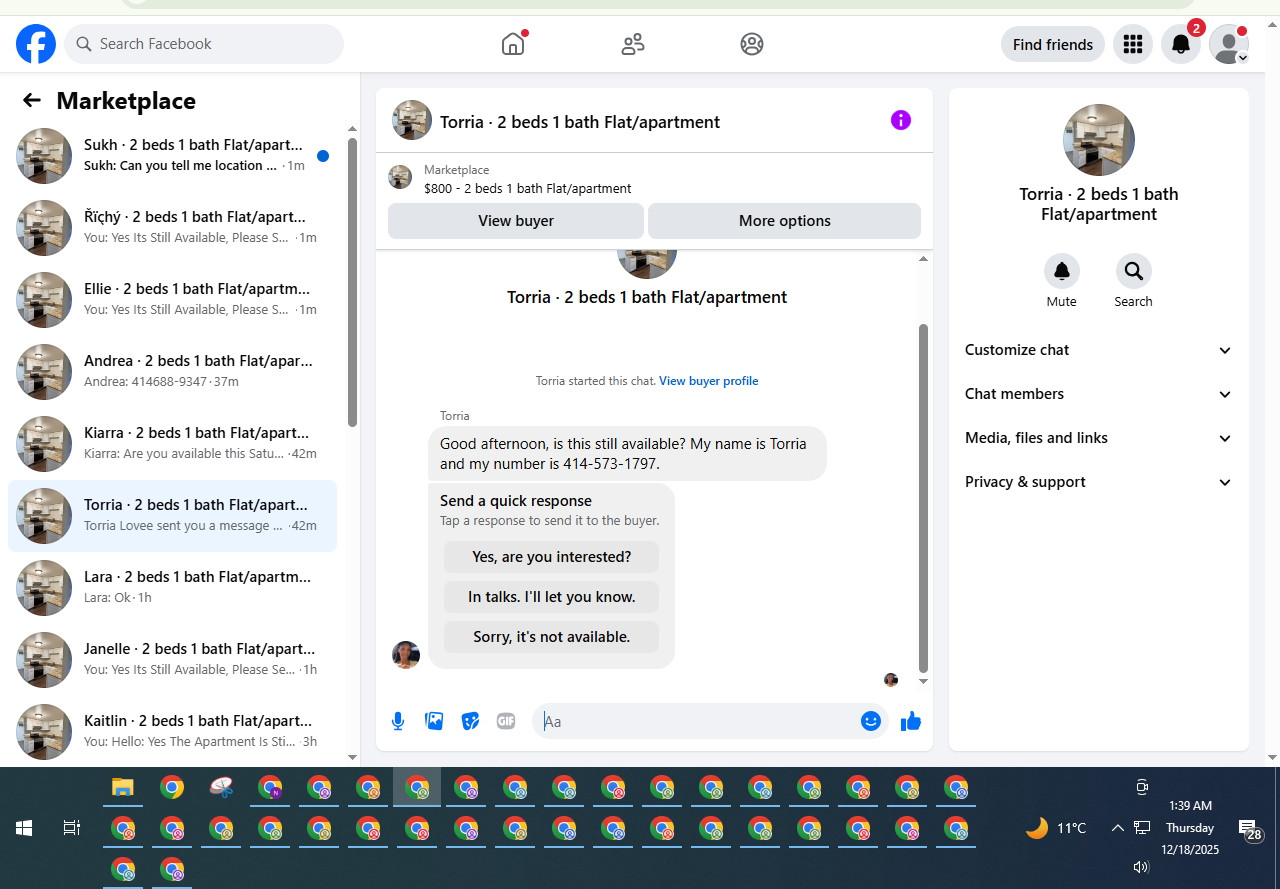The image size is (1280, 889).
Task: Open the Řïçhý conversation
Action: [x=172, y=228]
